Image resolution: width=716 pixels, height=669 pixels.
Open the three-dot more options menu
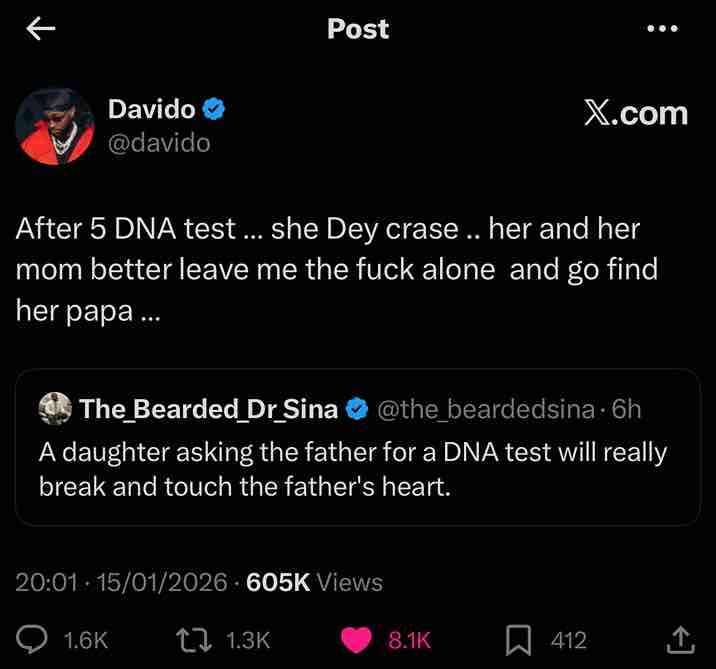point(663,29)
